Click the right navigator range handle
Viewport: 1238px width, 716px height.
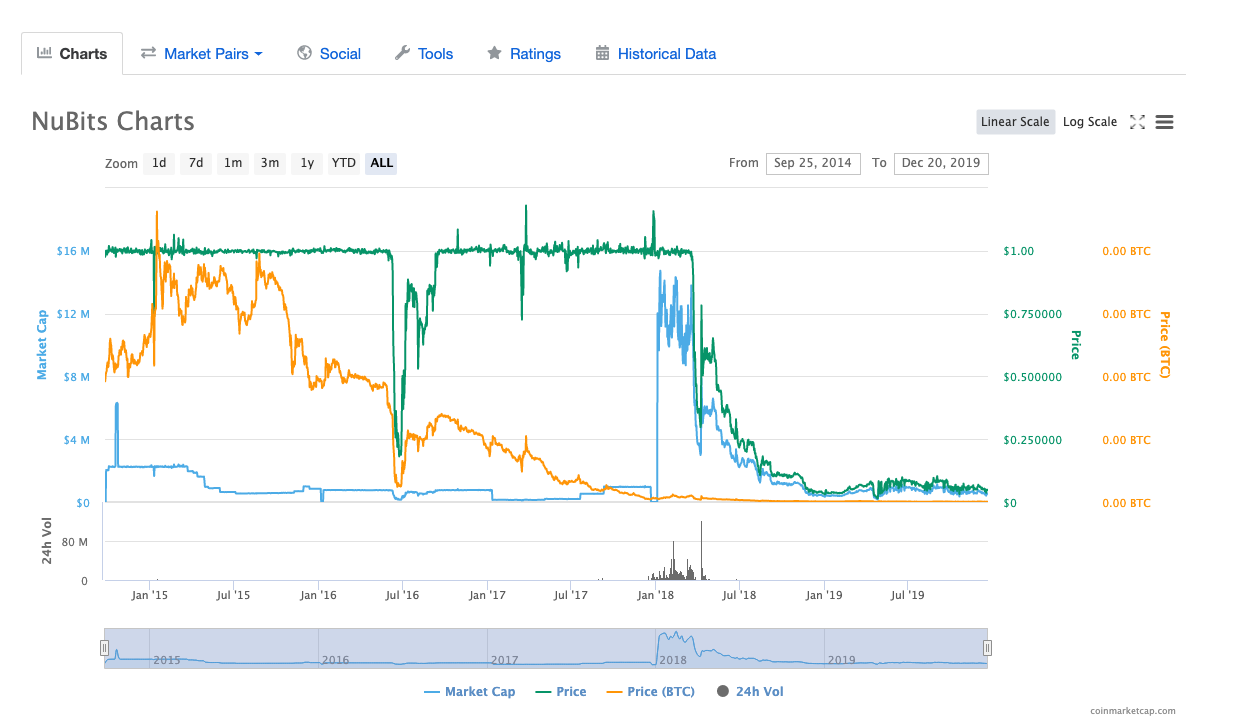click(987, 648)
